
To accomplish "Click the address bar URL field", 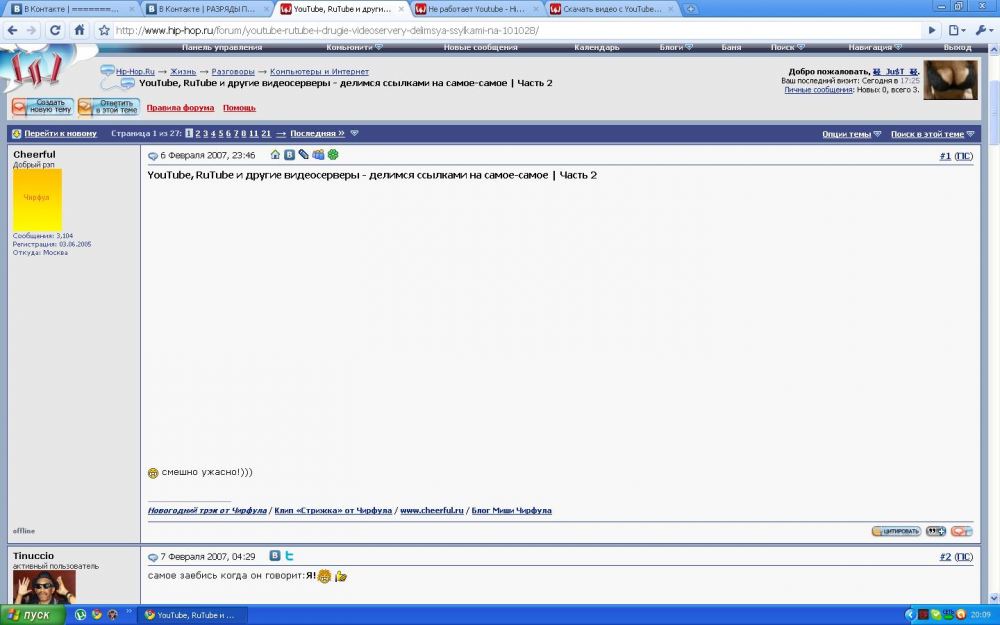I will [517, 30].
